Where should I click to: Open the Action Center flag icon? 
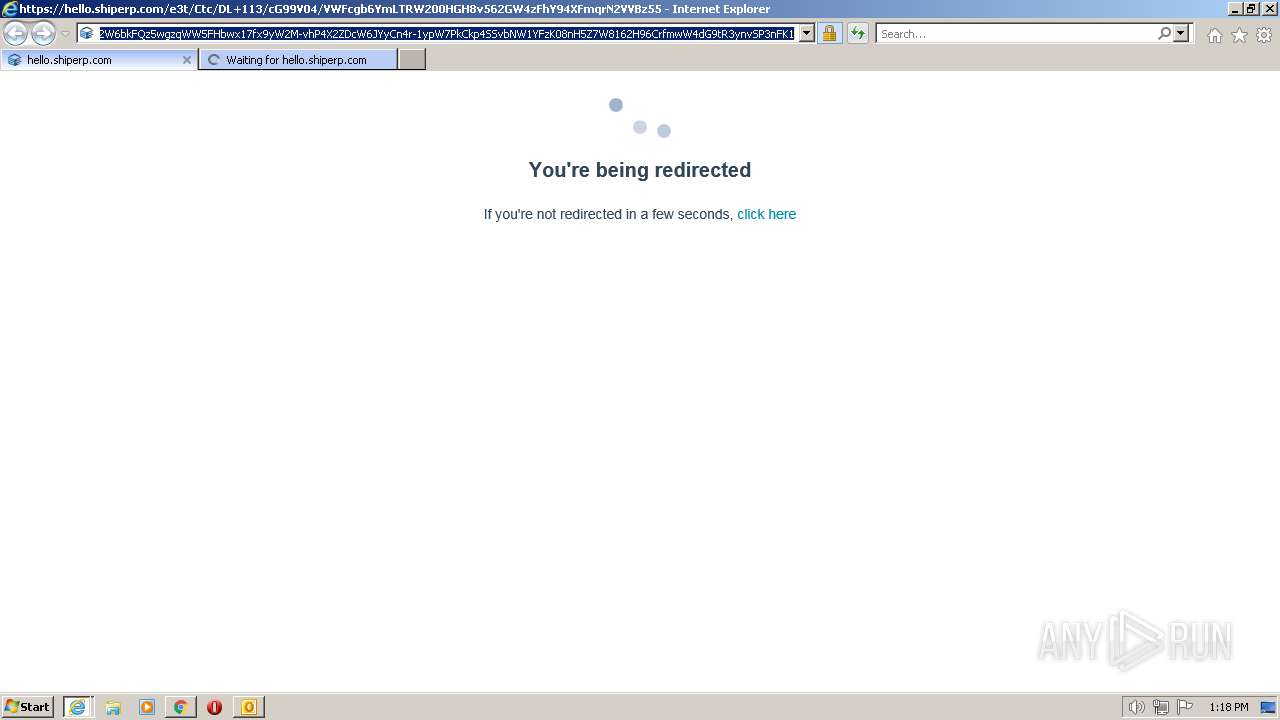(x=1185, y=707)
